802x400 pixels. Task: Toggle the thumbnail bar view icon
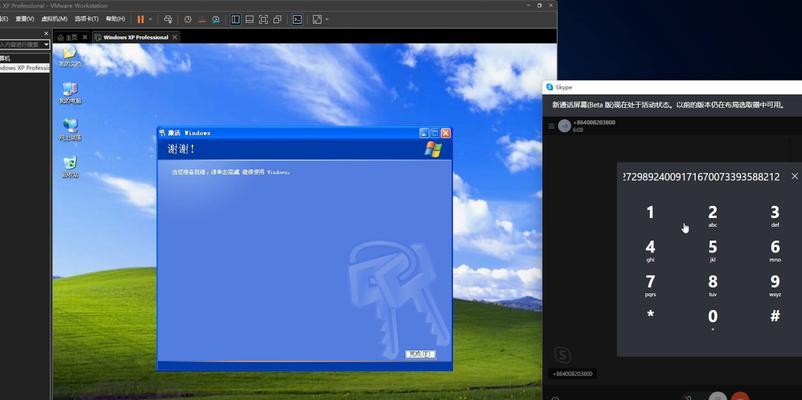(250, 19)
